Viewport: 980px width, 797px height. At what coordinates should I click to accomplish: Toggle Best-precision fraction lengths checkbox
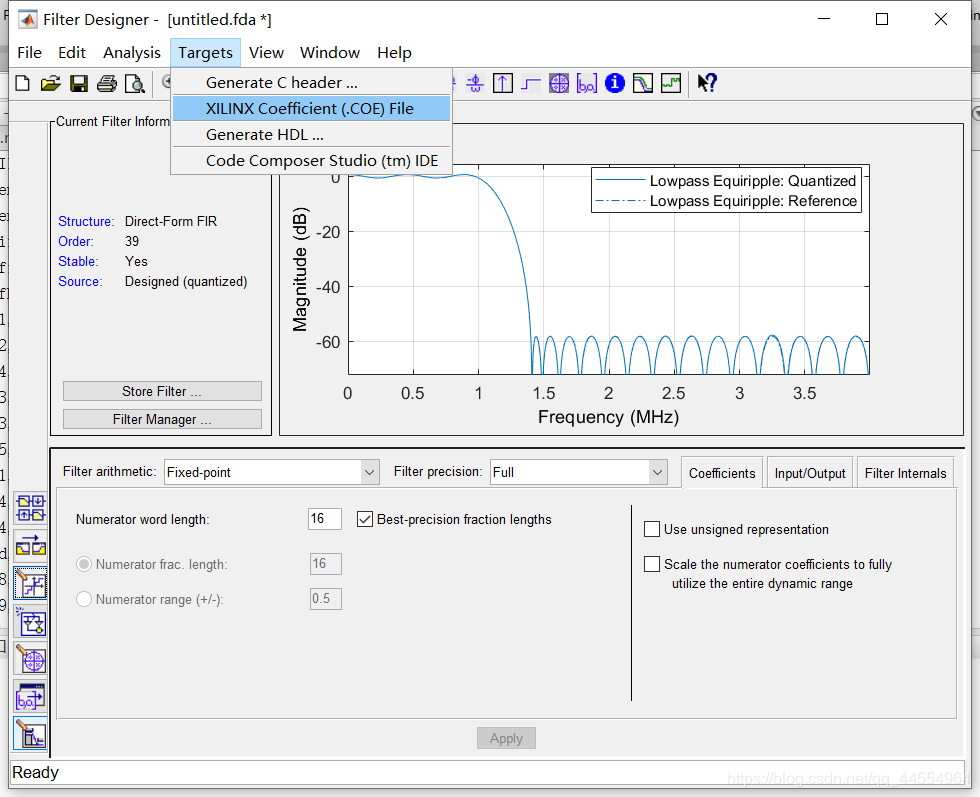(365, 519)
